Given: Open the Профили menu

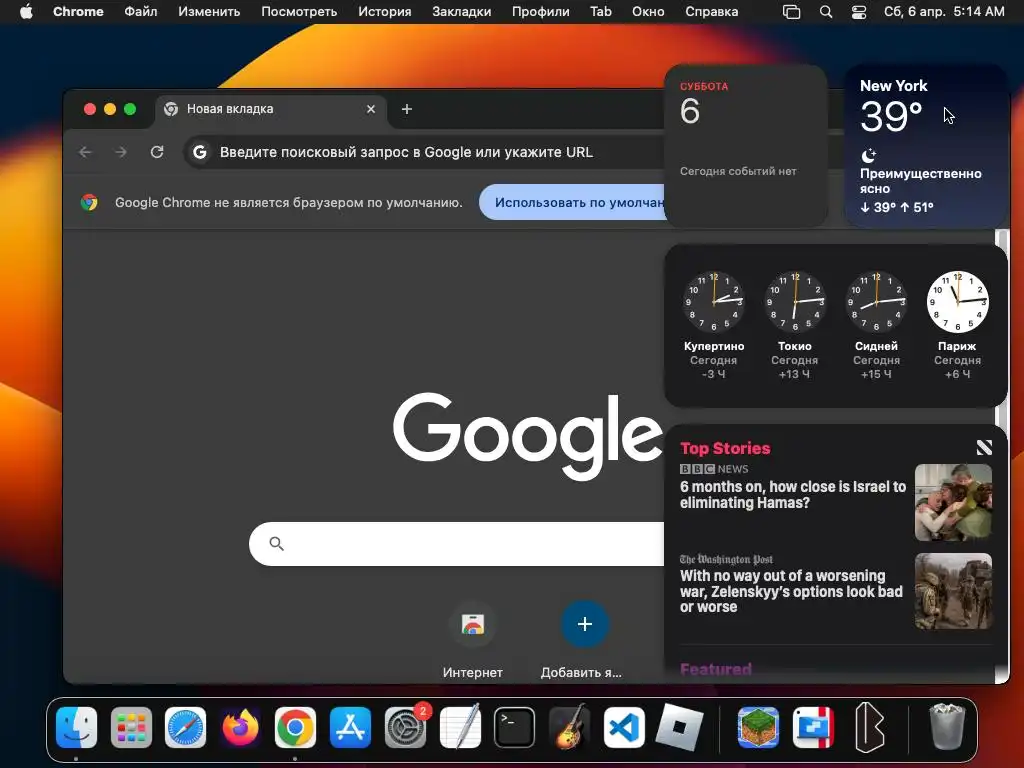Looking at the screenshot, I should (541, 12).
